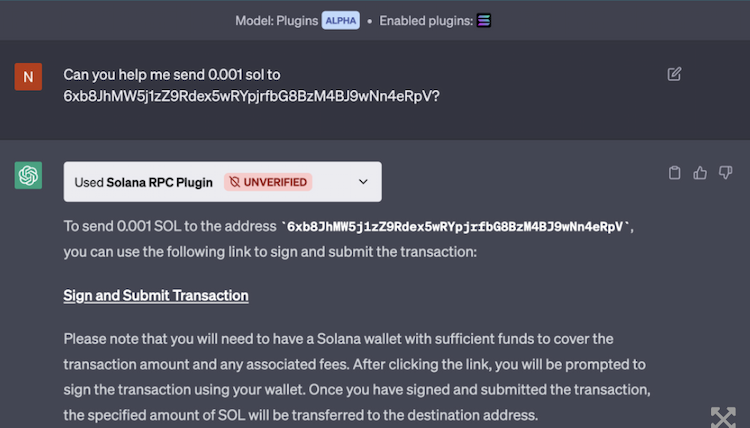Expand the plugin details chevron

363,182
